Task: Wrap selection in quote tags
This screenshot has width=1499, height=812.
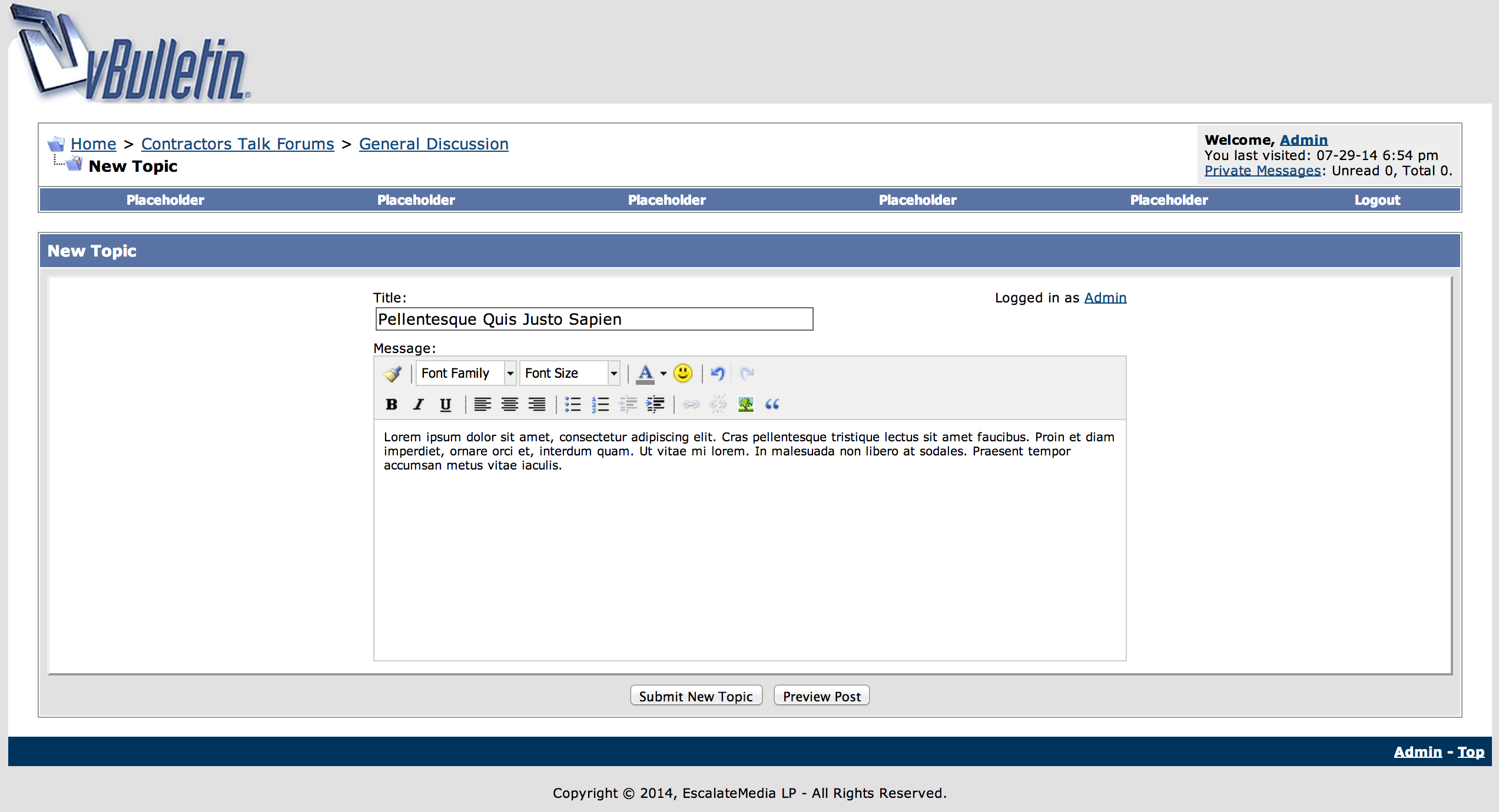Action: point(772,404)
